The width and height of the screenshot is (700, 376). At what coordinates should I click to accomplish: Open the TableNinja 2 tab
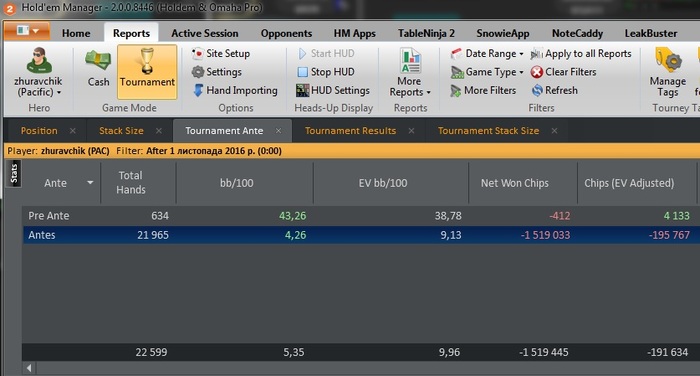coord(426,33)
